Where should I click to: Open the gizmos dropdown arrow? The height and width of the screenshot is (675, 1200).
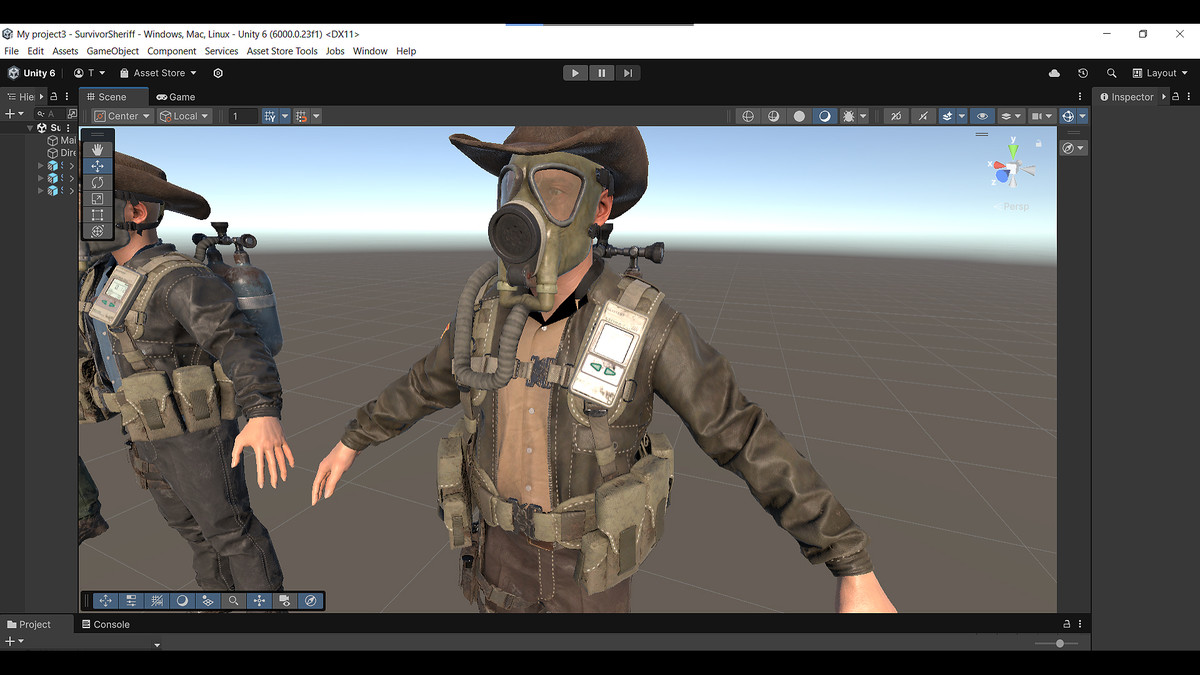tap(1083, 116)
